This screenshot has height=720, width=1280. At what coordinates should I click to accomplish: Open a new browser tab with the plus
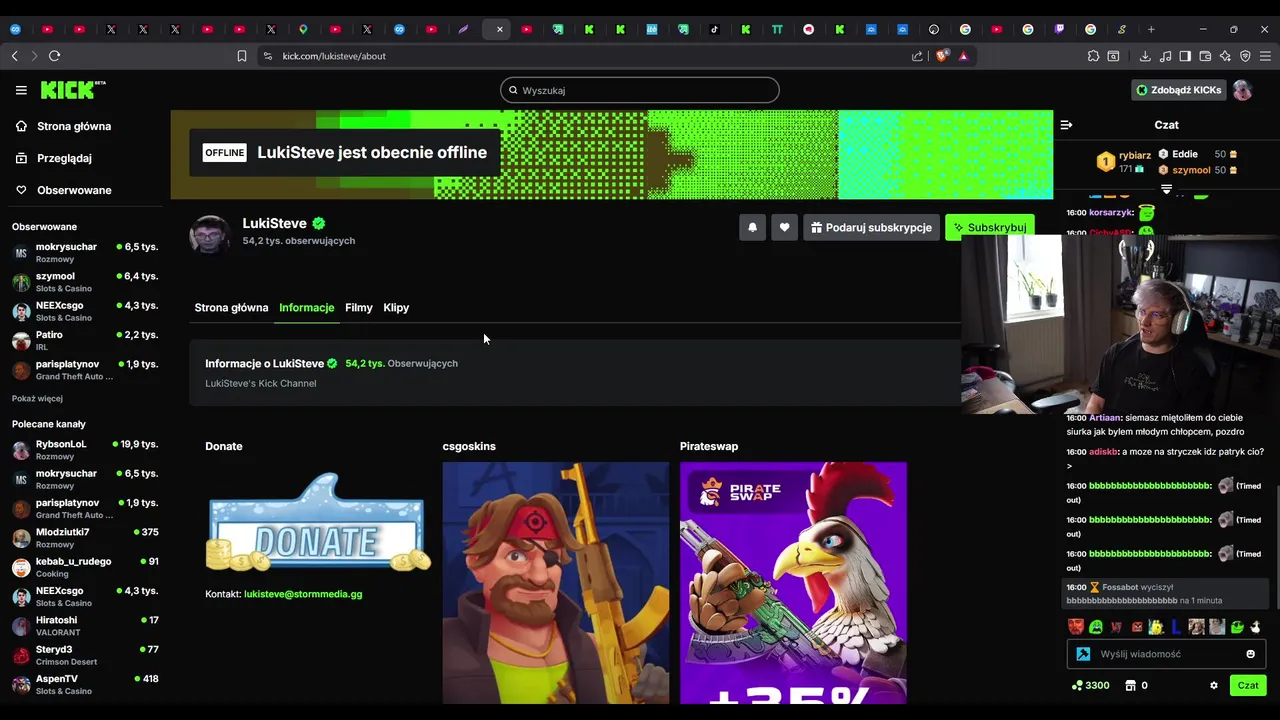tap(1151, 29)
